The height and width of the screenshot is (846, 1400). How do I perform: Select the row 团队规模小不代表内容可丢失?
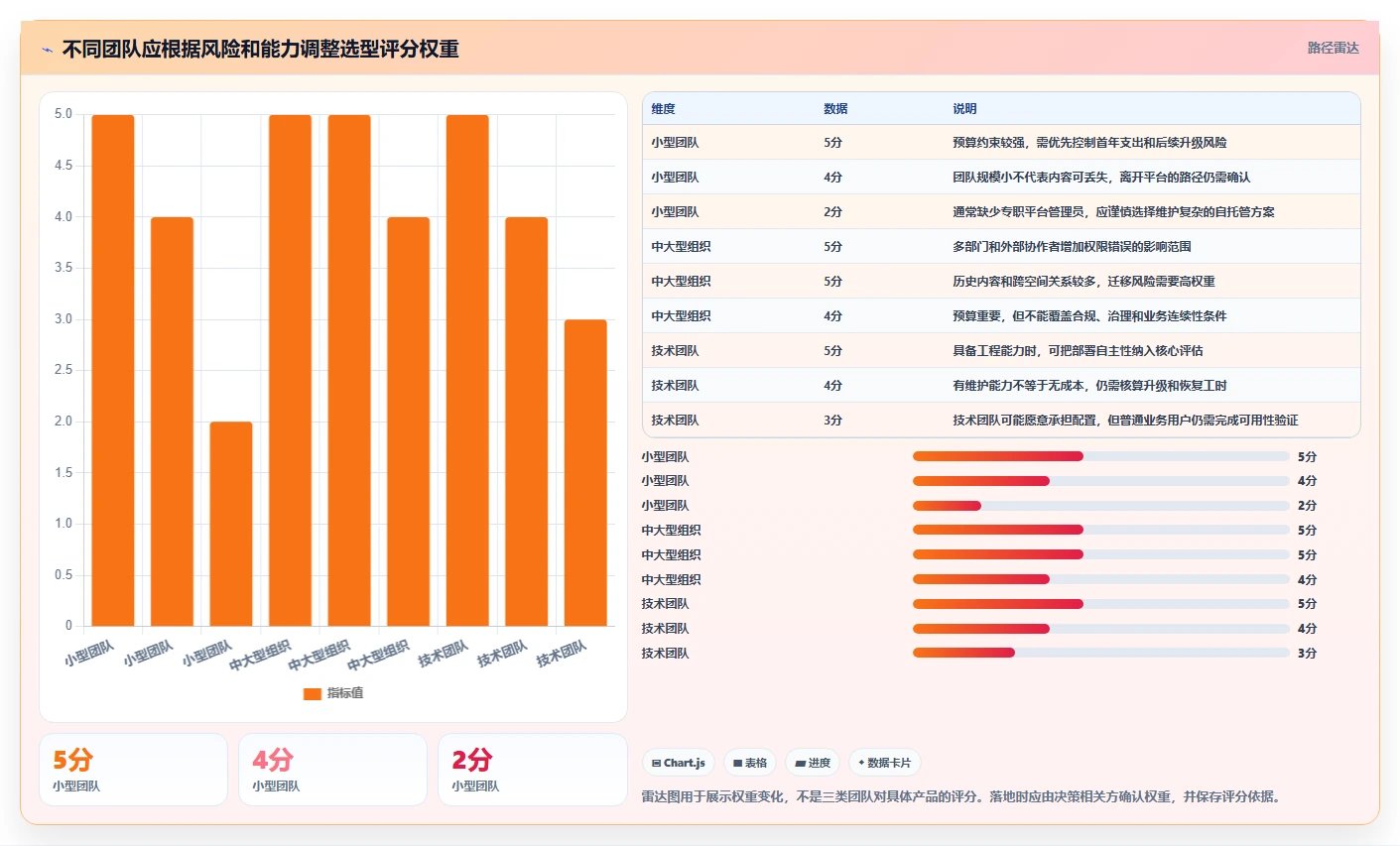point(1001,178)
